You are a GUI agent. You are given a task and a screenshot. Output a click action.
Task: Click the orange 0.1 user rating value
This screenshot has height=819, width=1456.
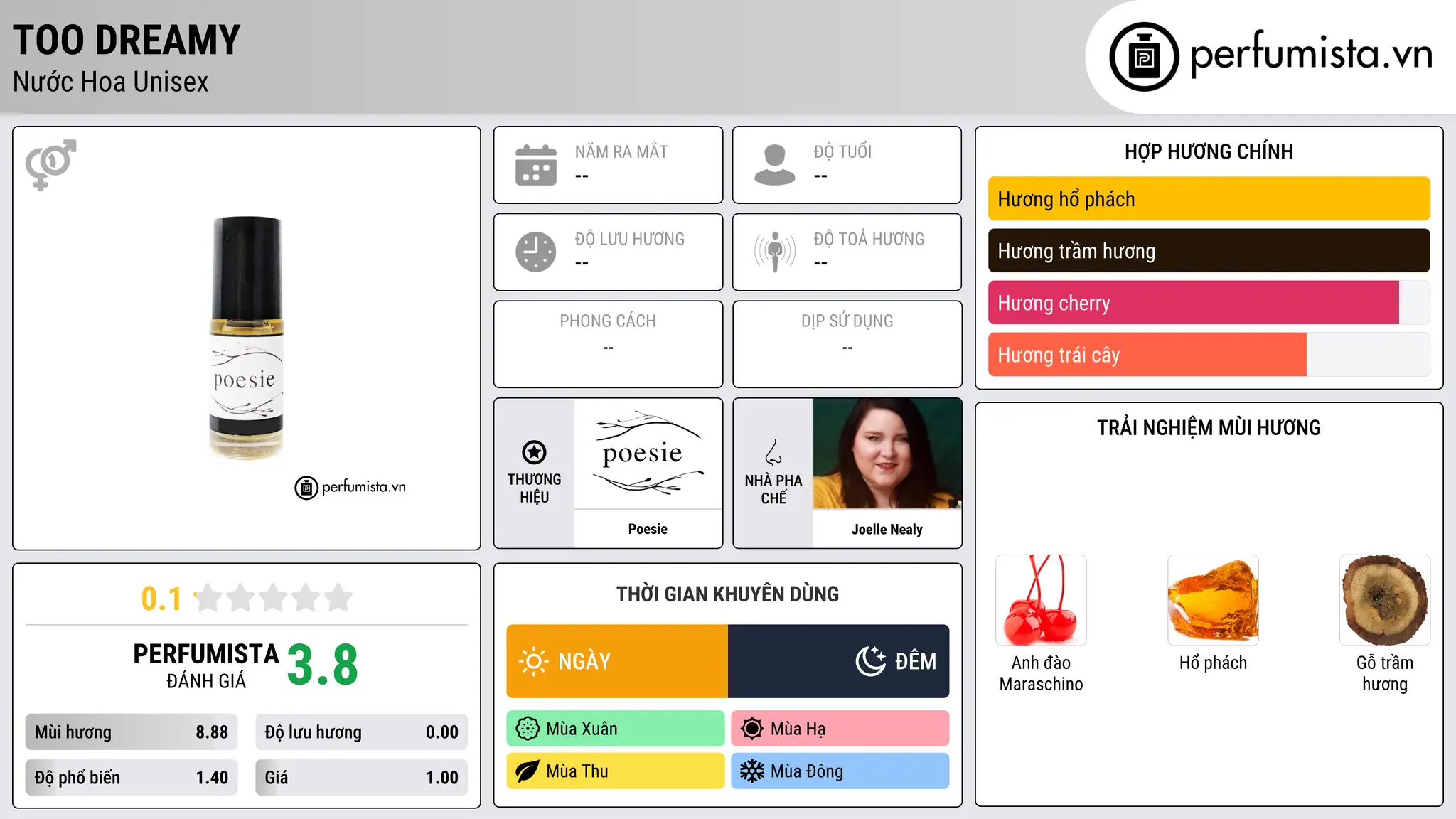pyautogui.click(x=161, y=599)
